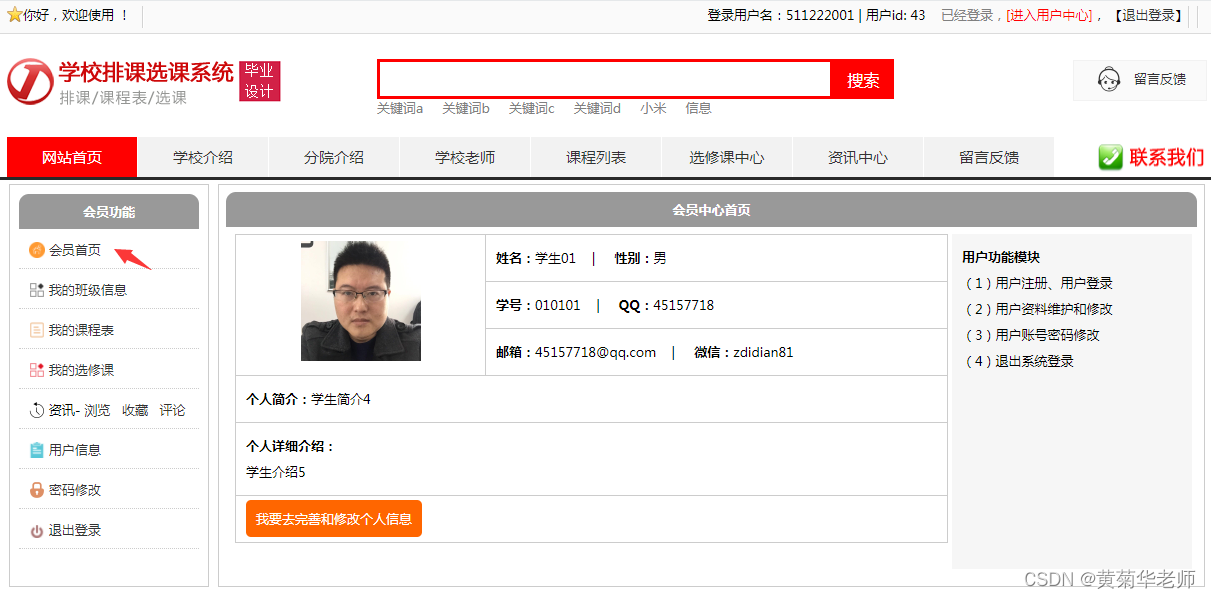Click the student profile photo
The width and height of the screenshot is (1211, 599).
coord(360,300)
